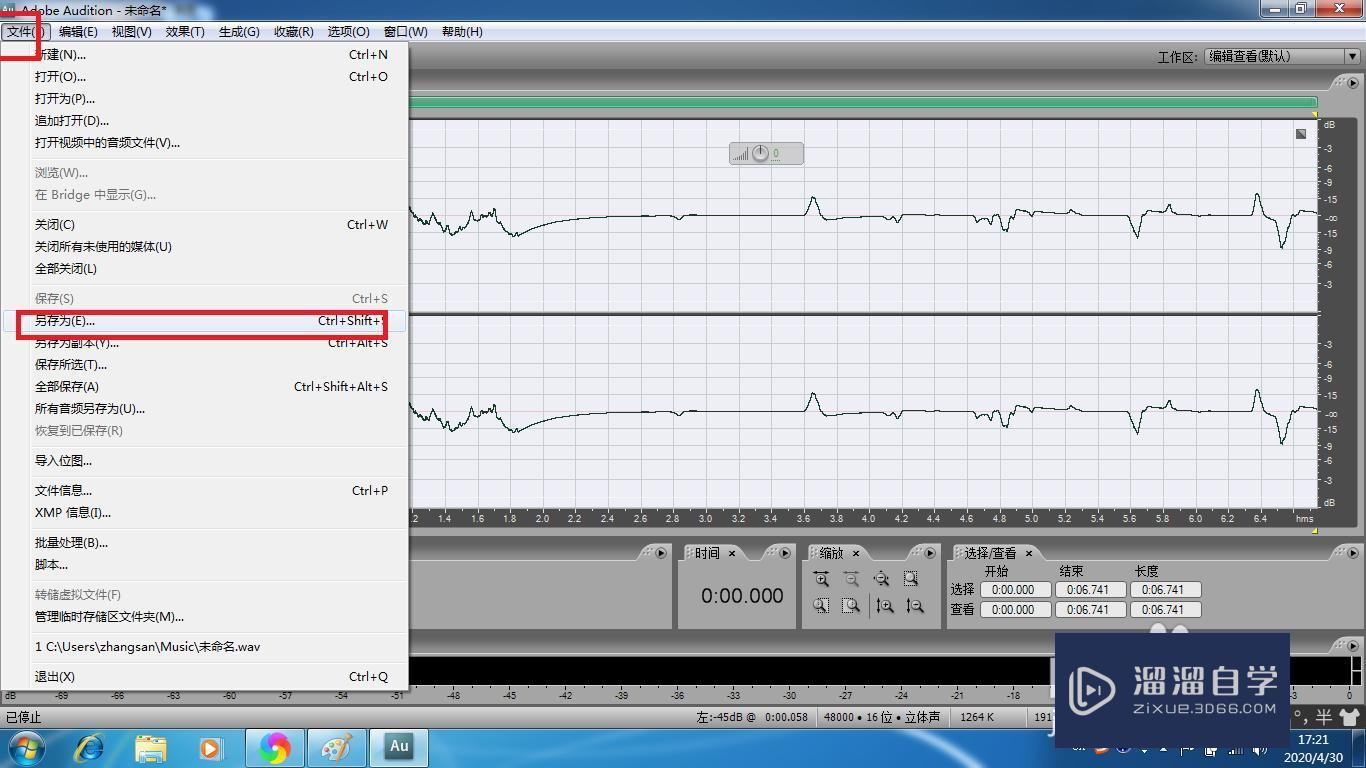1366x768 pixels.
Task: Click the Adobe Audition taskbar button
Action: click(x=399, y=747)
